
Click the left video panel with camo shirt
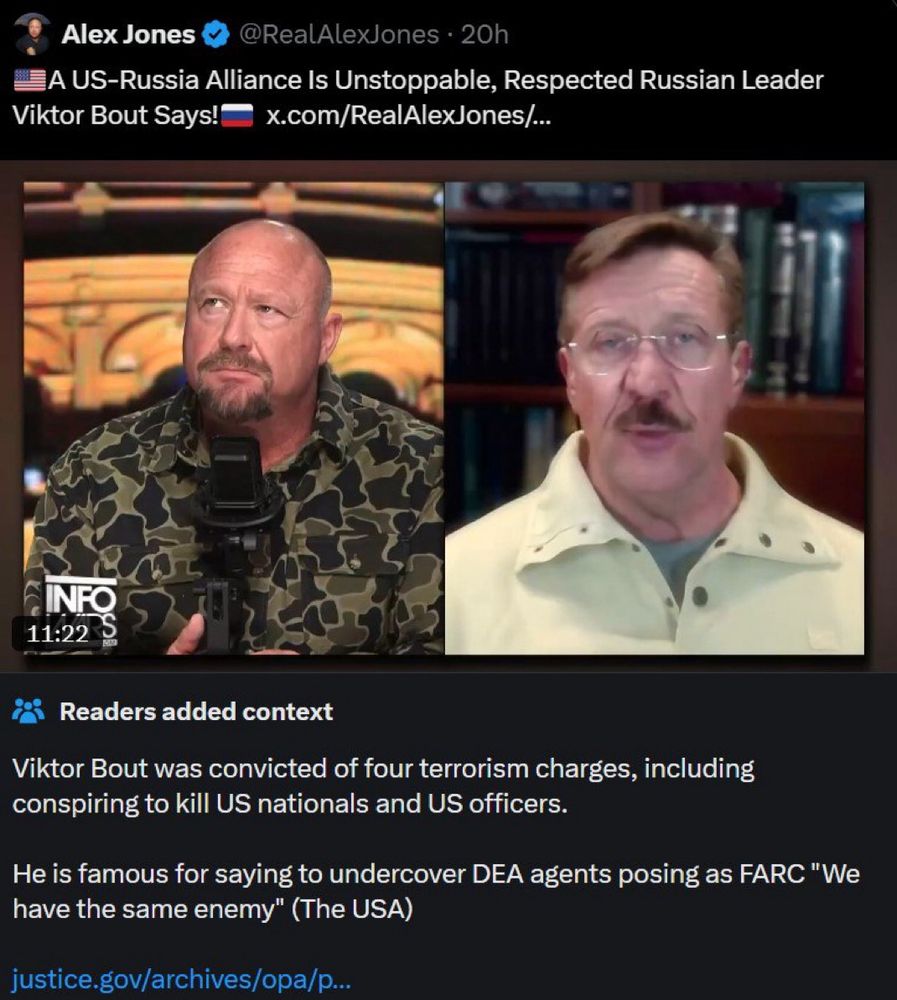(x=234, y=418)
